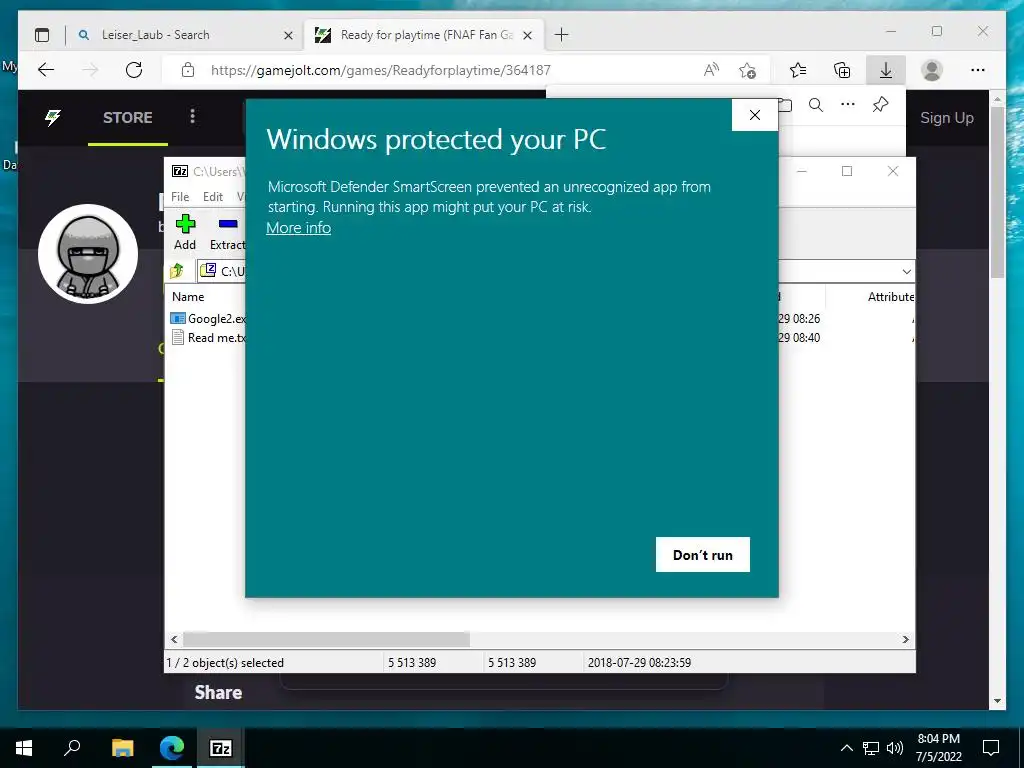The width and height of the screenshot is (1024, 768).
Task: Open the More info link
Action: (x=298, y=228)
